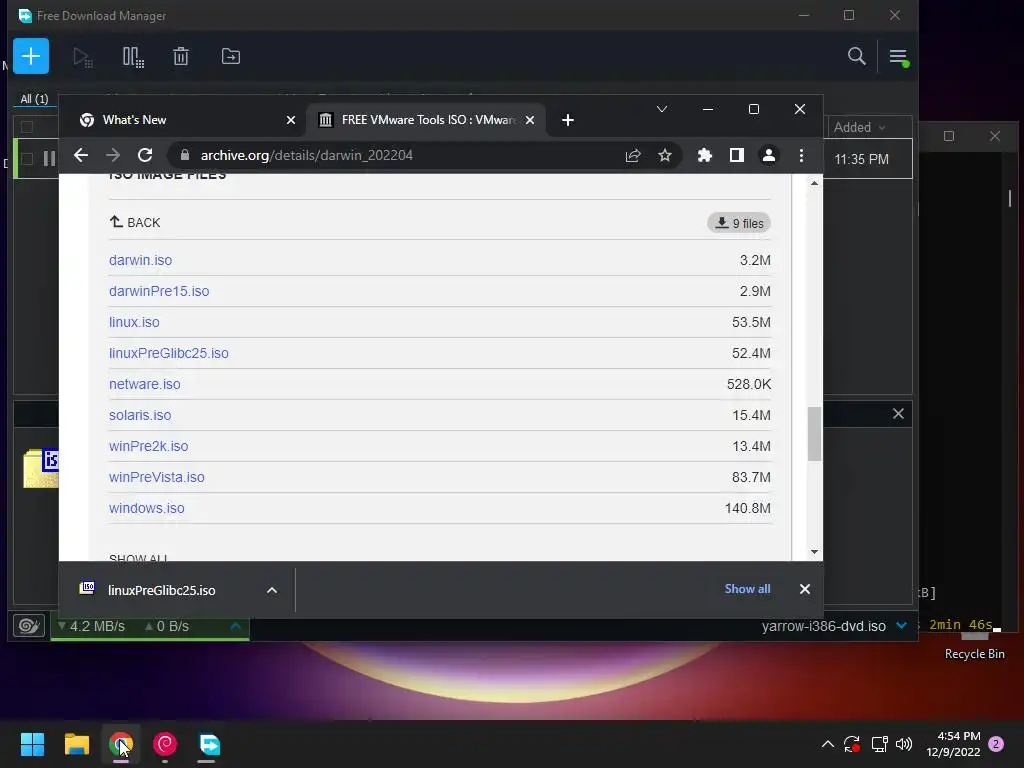Open windows.iso link

[146, 508]
